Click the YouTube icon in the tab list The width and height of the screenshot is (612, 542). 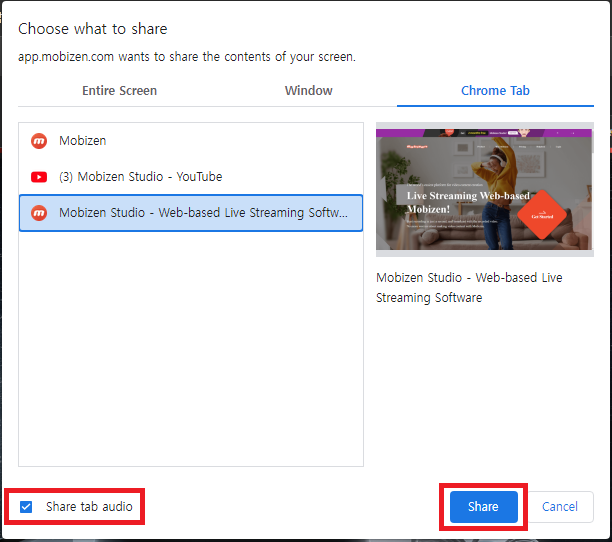tap(39, 177)
